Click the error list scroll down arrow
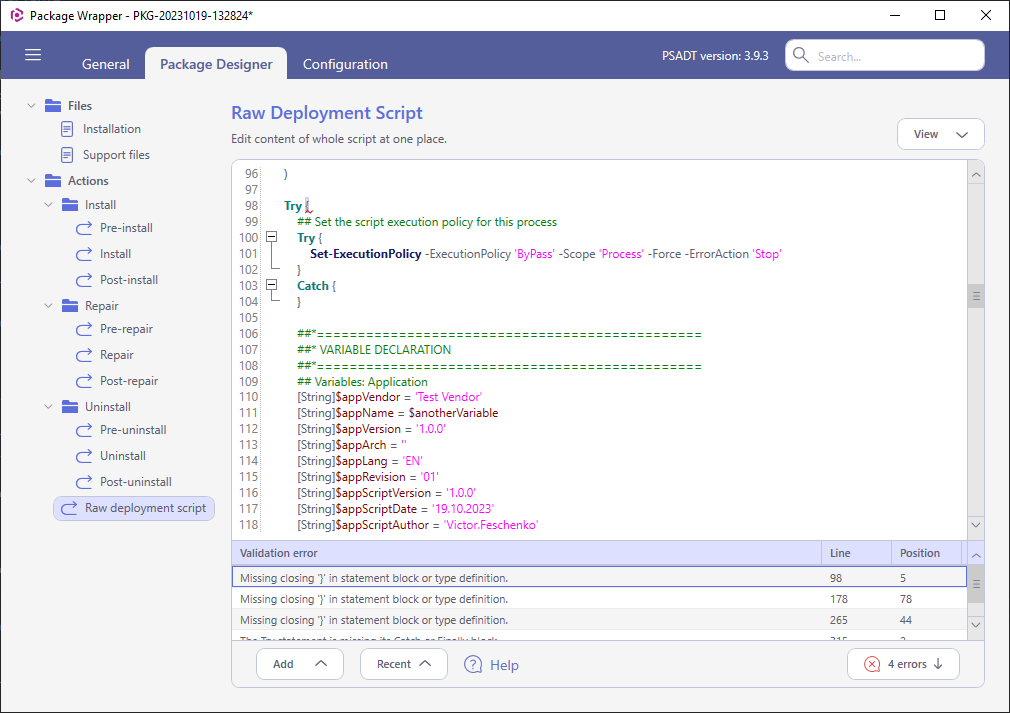This screenshot has width=1010, height=713. tap(976, 625)
